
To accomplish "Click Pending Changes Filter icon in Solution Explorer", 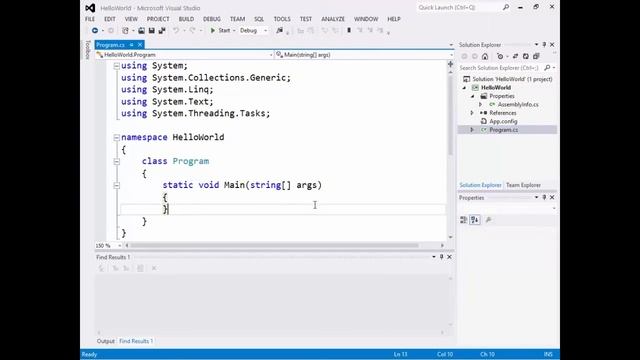I will coord(500,56).
